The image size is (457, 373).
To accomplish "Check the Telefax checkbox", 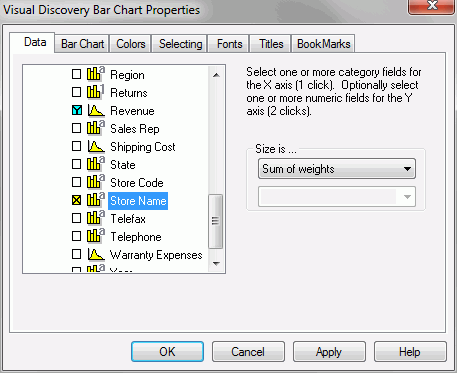I will click(x=77, y=218).
